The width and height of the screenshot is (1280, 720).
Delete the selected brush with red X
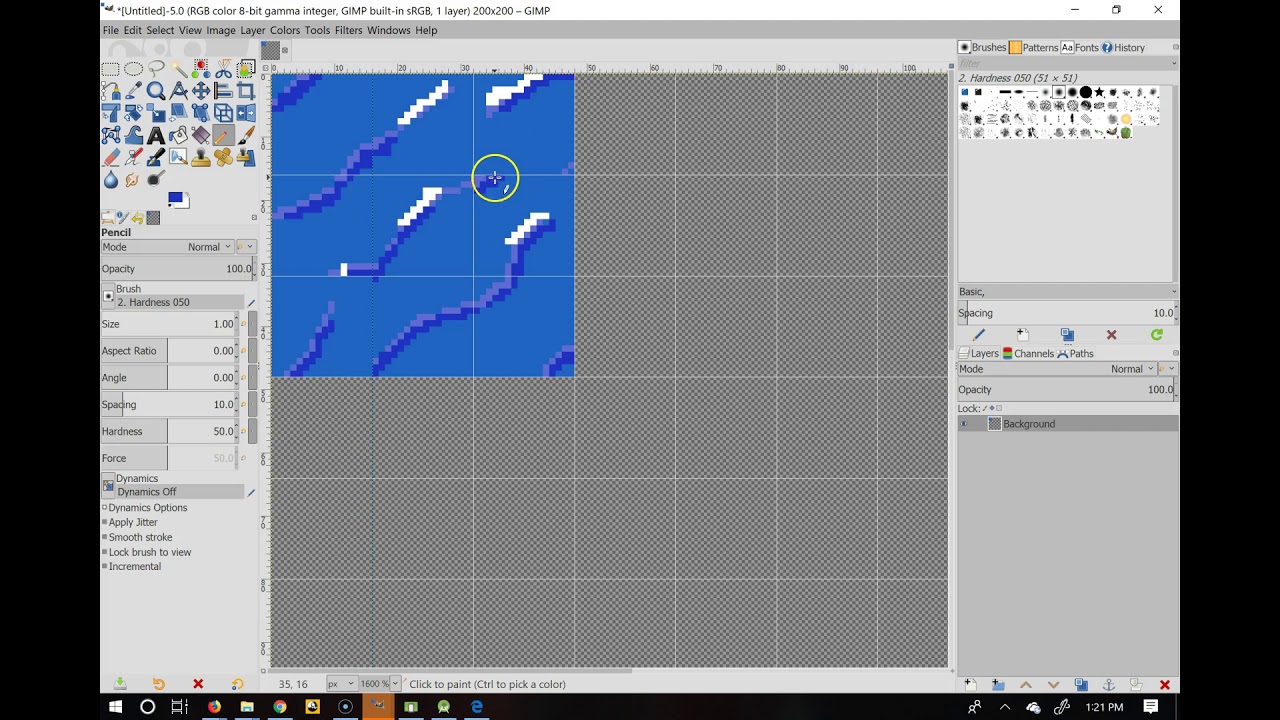coord(1111,335)
